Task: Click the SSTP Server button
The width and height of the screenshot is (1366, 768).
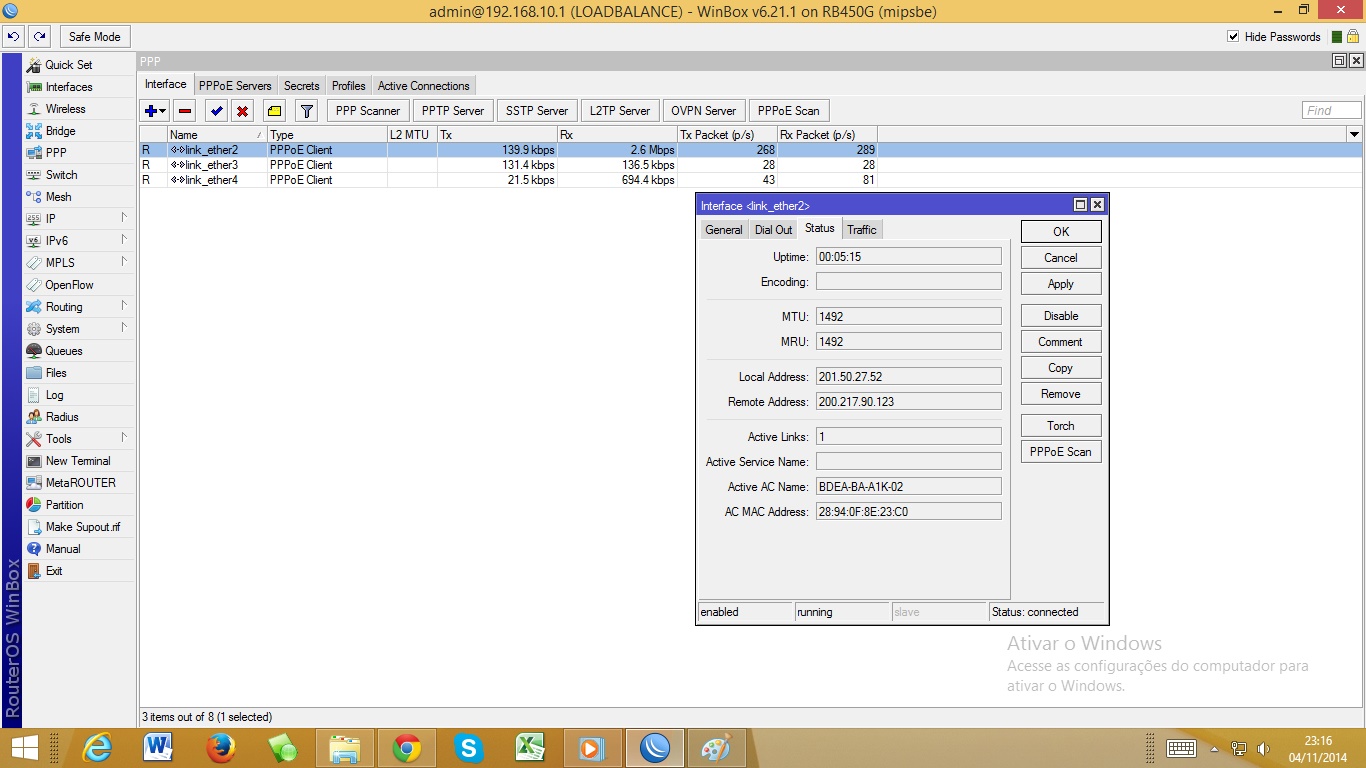Action: [537, 111]
